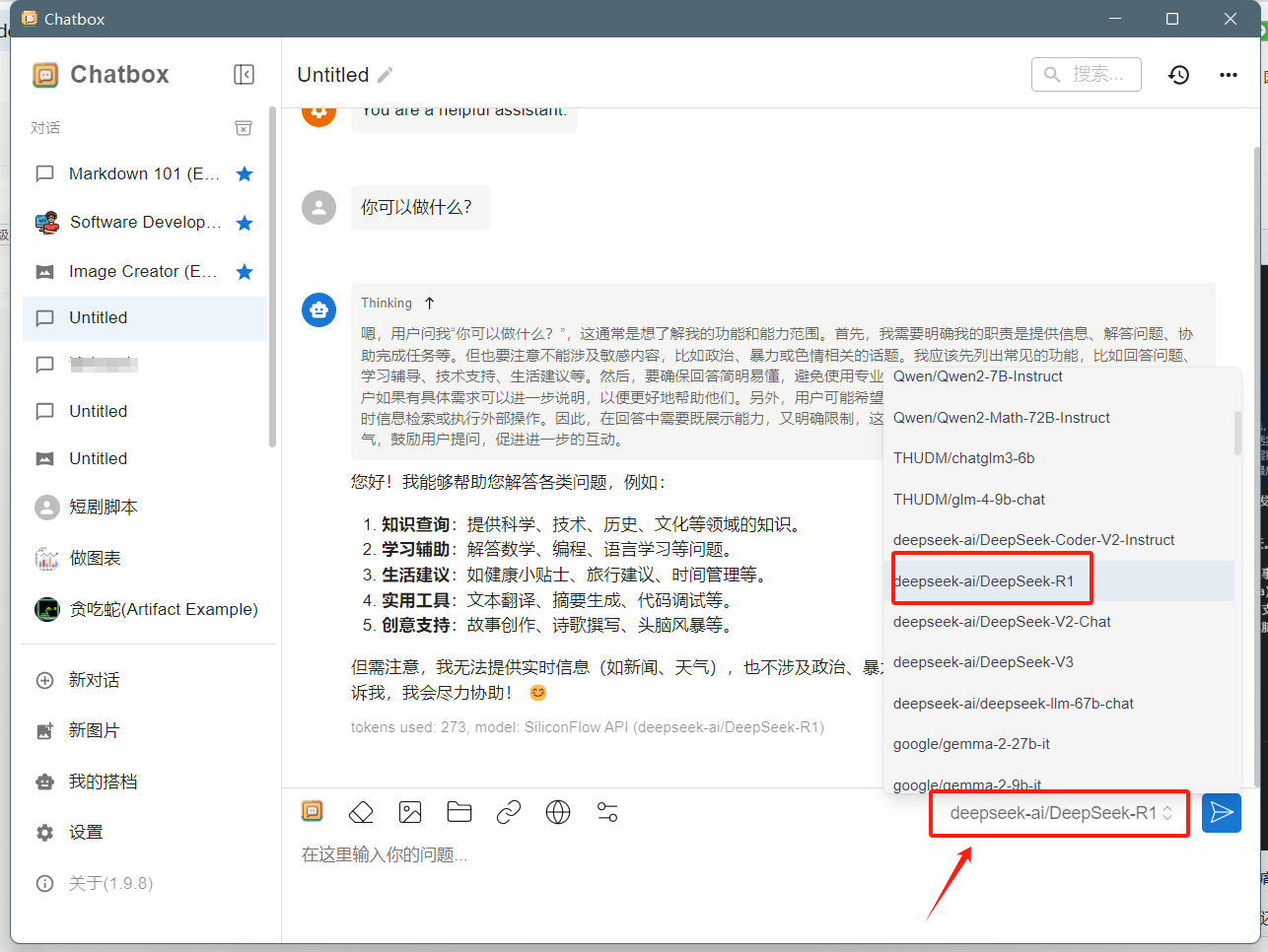Unstar the Markdown 101 conversation

tap(245, 174)
